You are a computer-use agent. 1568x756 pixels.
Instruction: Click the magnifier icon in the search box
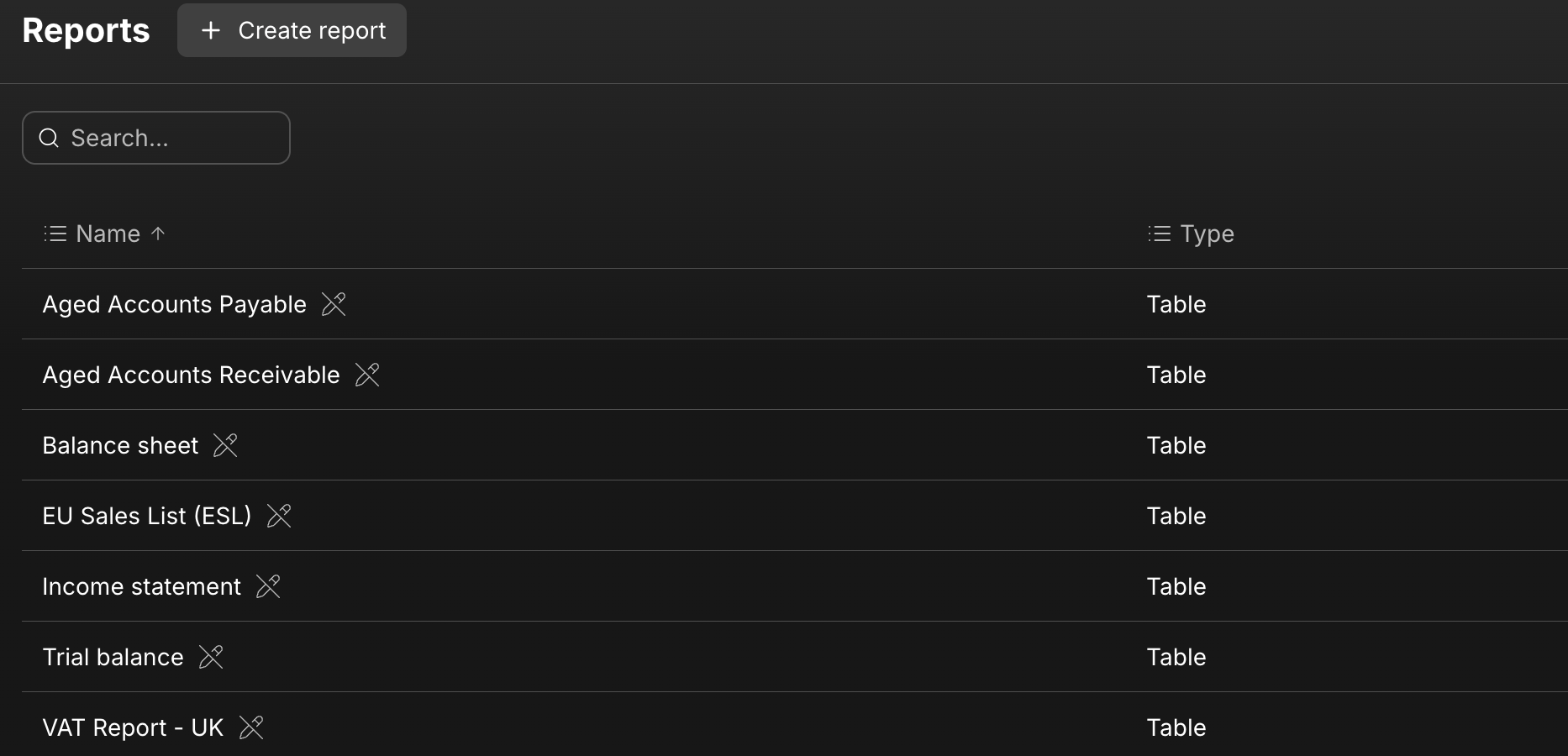50,138
